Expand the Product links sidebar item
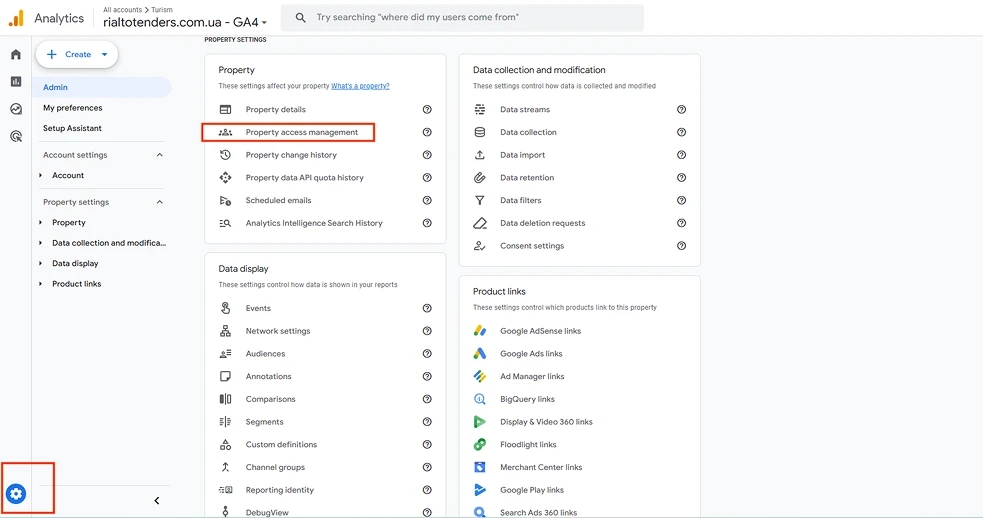The height and width of the screenshot is (518, 983). (x=41, y=284)
